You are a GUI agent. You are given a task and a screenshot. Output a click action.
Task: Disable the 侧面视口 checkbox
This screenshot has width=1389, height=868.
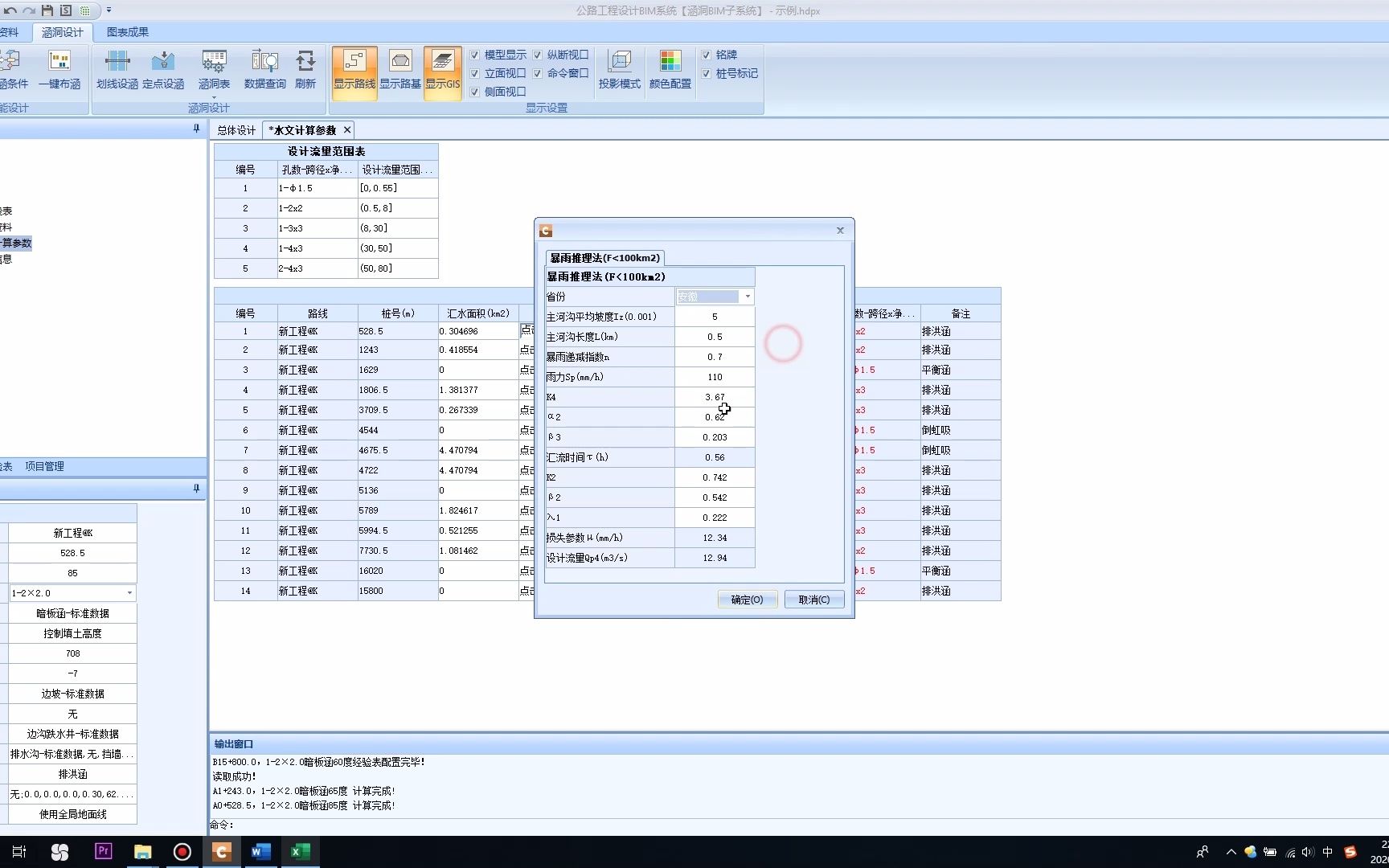[476, 91]
